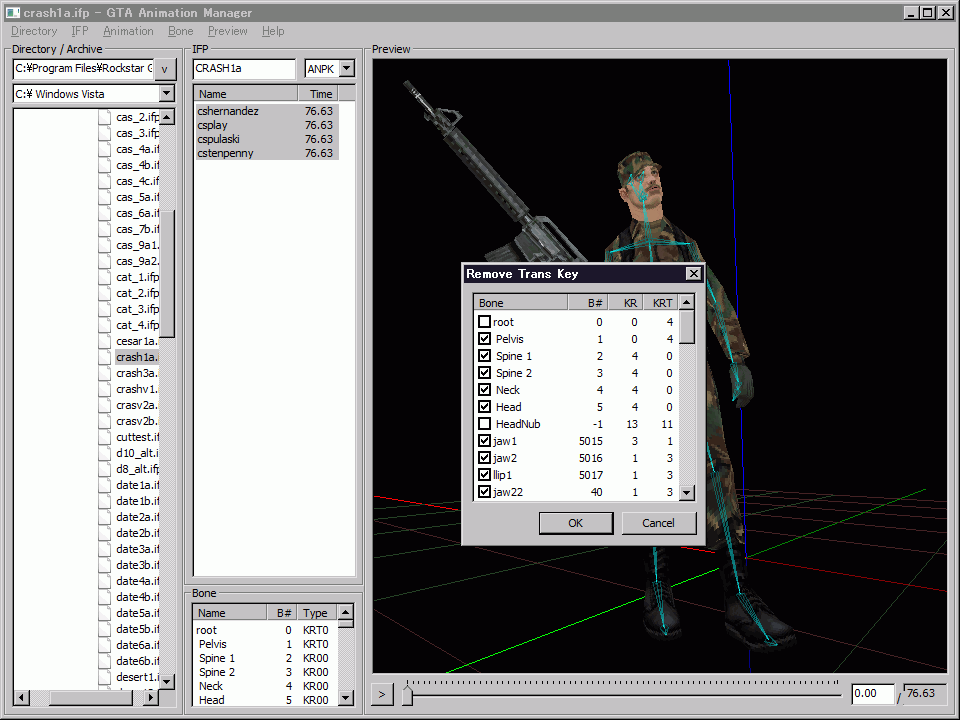Click the Cancel button

click(x=658, y=523)
